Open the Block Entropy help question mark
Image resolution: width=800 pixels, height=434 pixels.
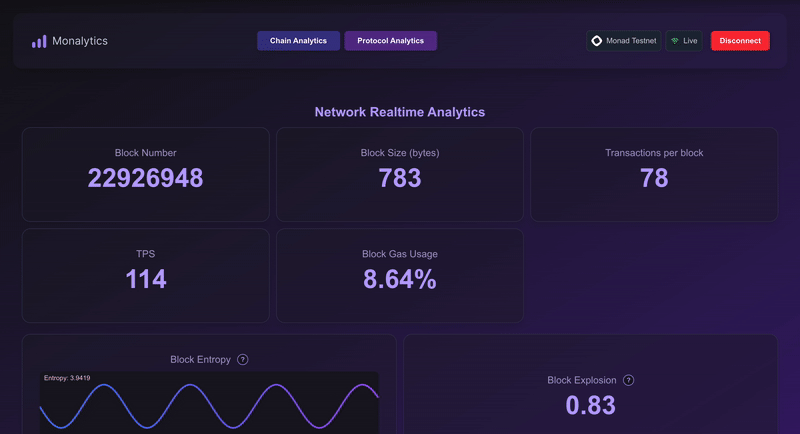point(243,360)
